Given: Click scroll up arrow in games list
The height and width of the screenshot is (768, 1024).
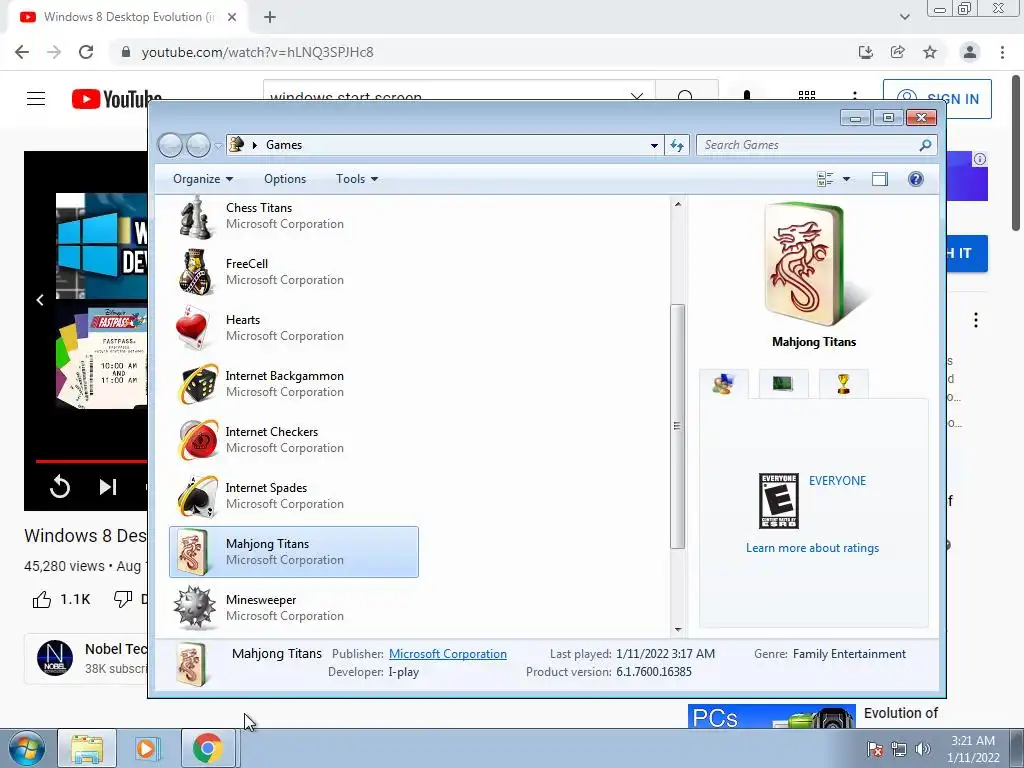Looking at the screenshot, I should tap(678, 204).
